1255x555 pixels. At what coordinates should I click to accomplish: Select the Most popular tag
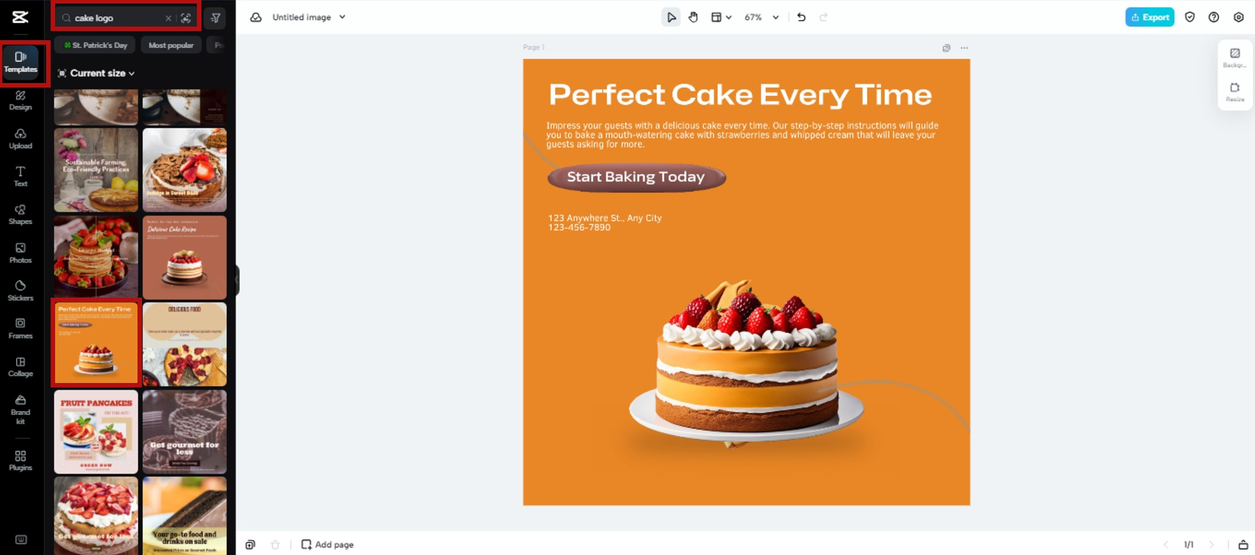[171, 45]
